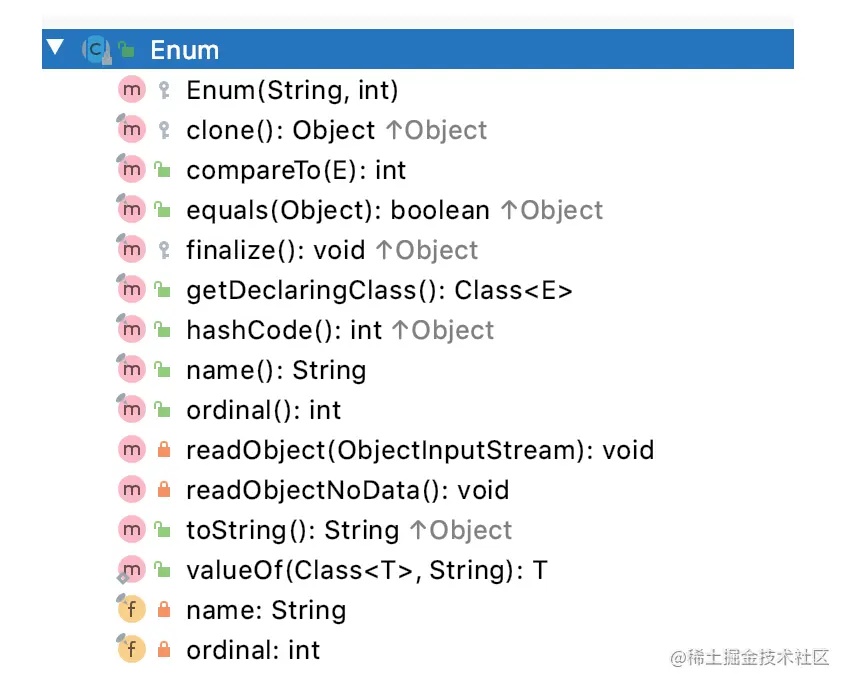Click method icon beside Enum(String, int)
The height and width of the screenshot is (688, 850).
(132, 90)
